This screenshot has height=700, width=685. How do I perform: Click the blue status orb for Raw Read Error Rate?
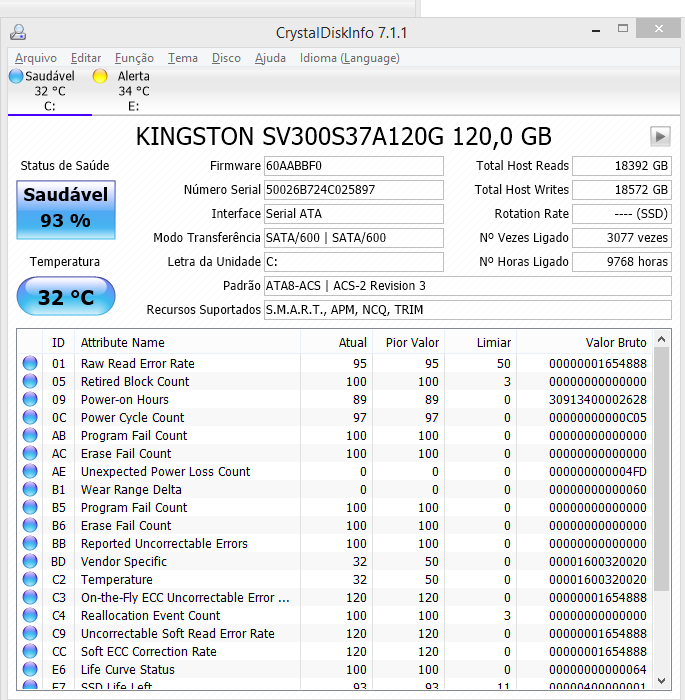pos(30,364)
